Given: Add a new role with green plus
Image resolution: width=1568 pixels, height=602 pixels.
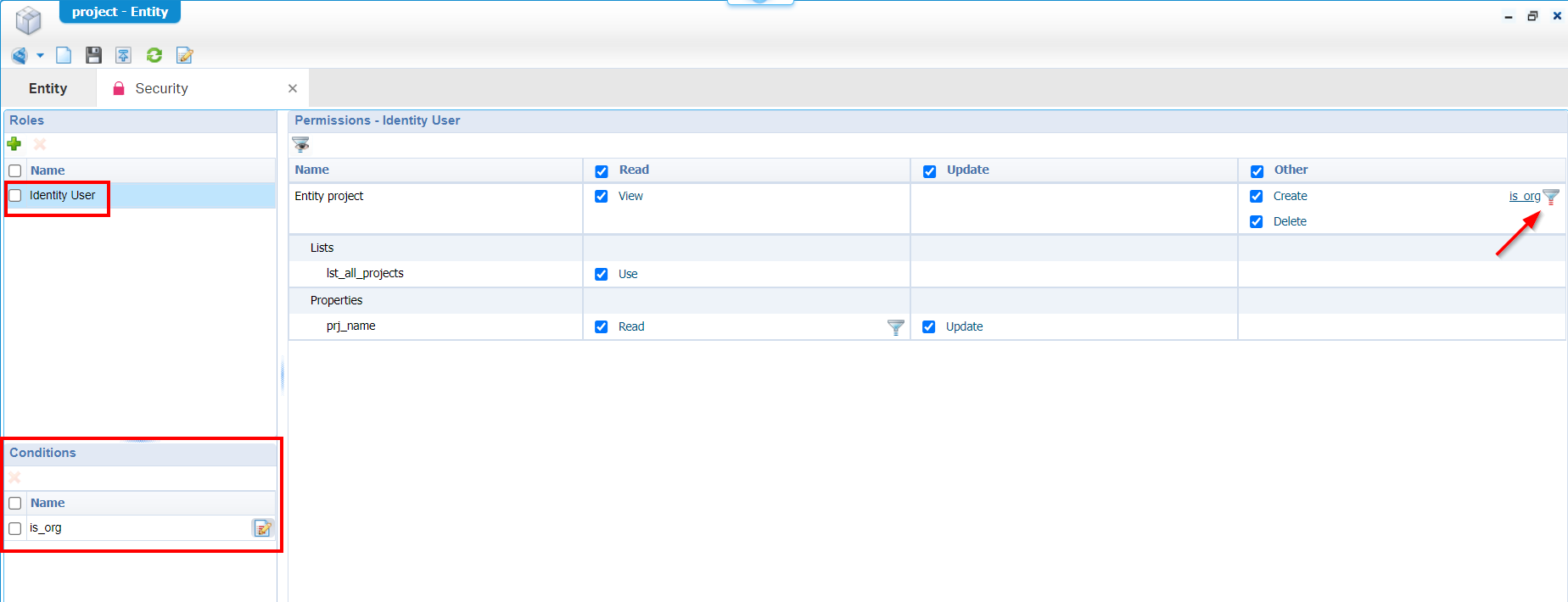Looking at the screenshot, I should pos(14,144).
